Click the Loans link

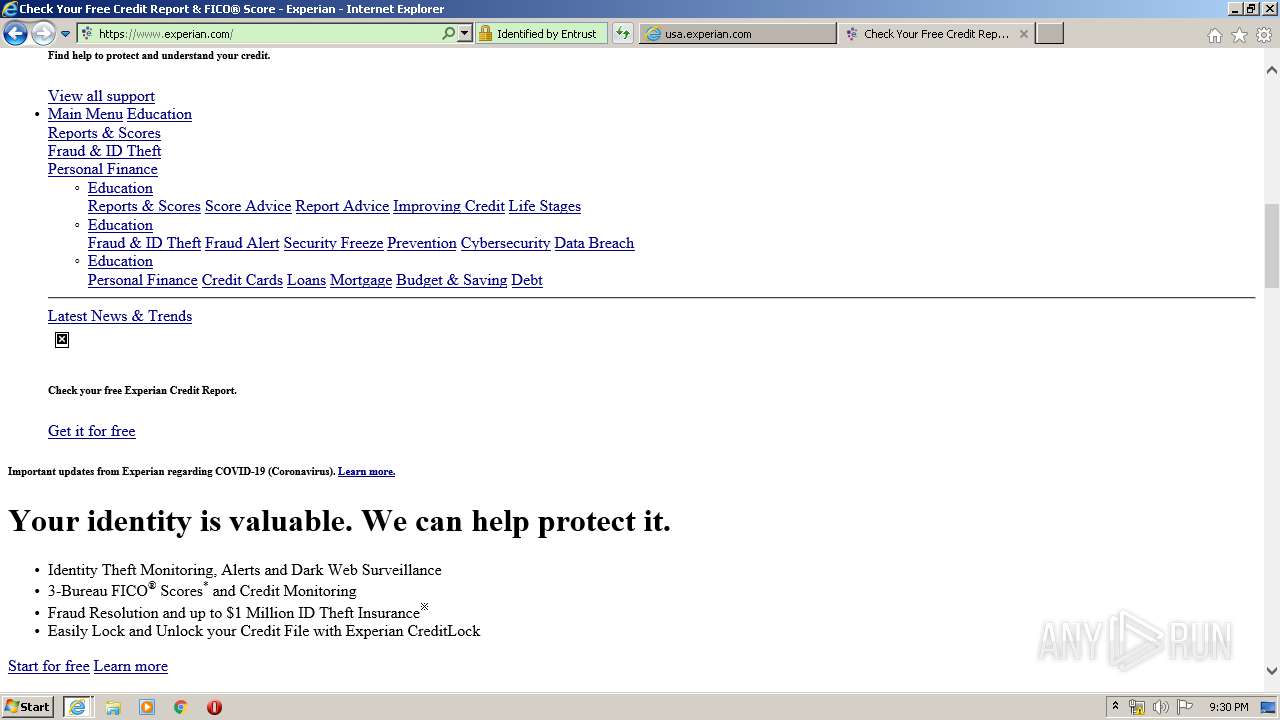coord(306,280)
